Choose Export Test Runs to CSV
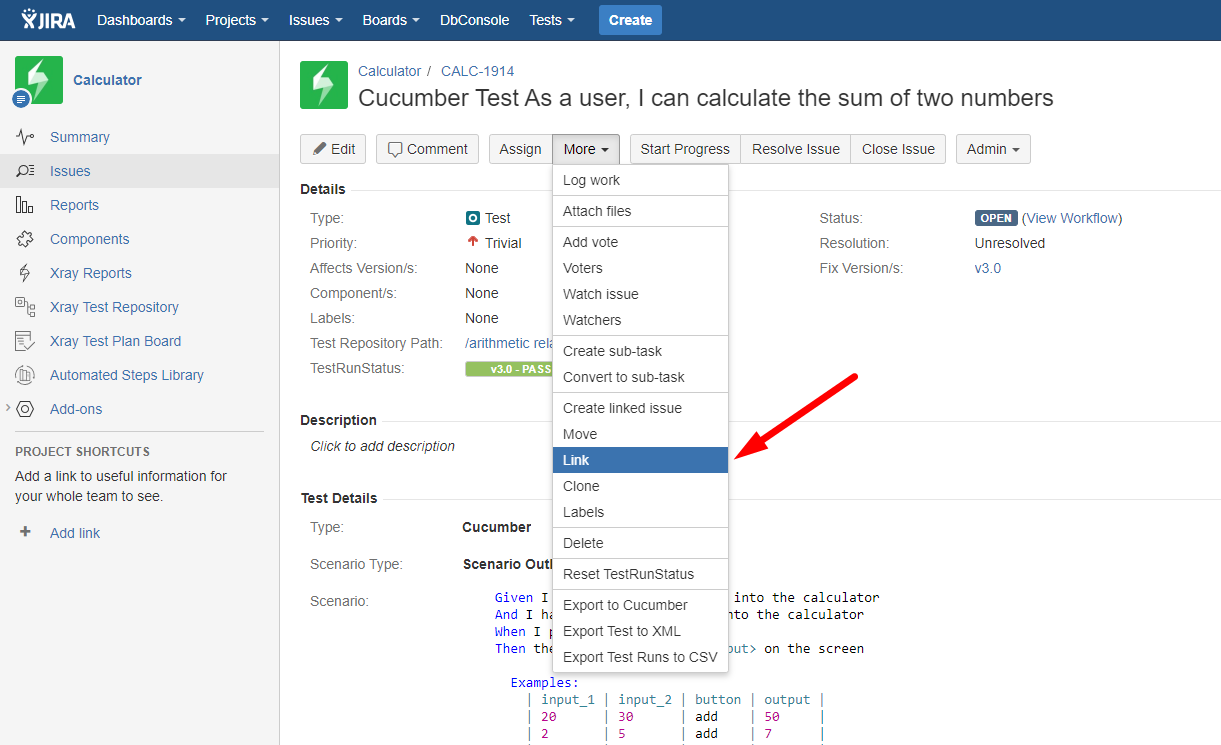 (x=641, y=657)
